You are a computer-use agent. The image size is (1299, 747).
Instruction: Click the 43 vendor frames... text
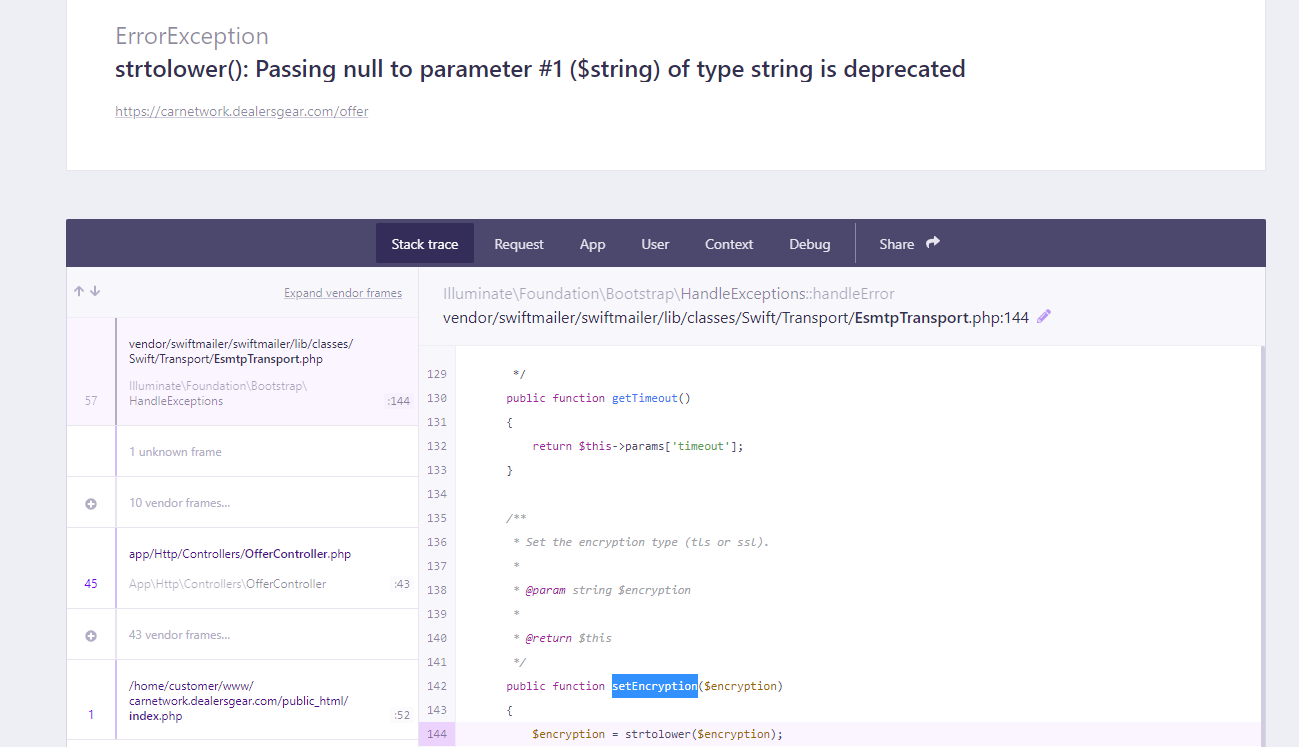pos(179,635)
